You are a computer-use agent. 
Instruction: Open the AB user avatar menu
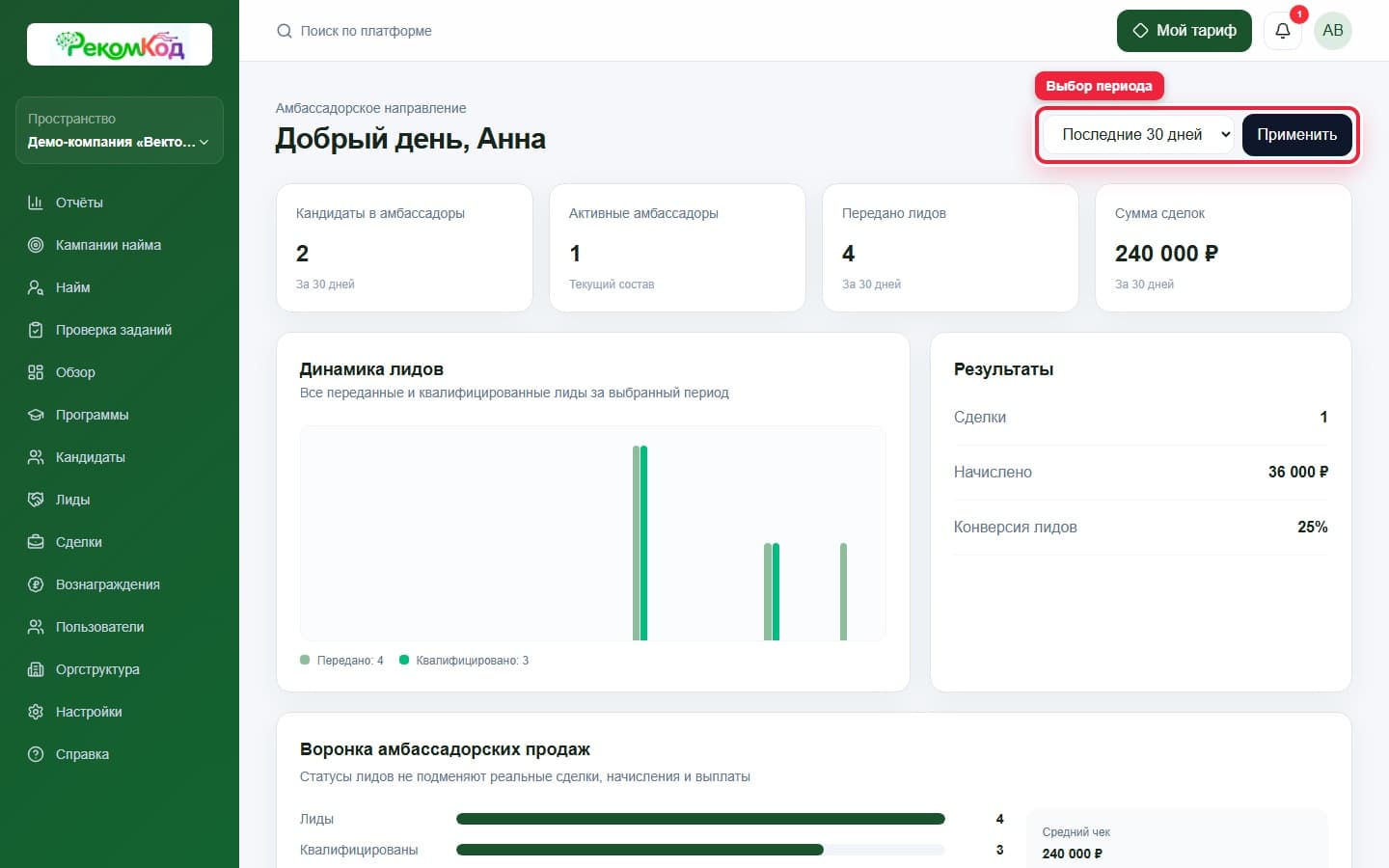pyautogui.click(x=1333, y=31)
